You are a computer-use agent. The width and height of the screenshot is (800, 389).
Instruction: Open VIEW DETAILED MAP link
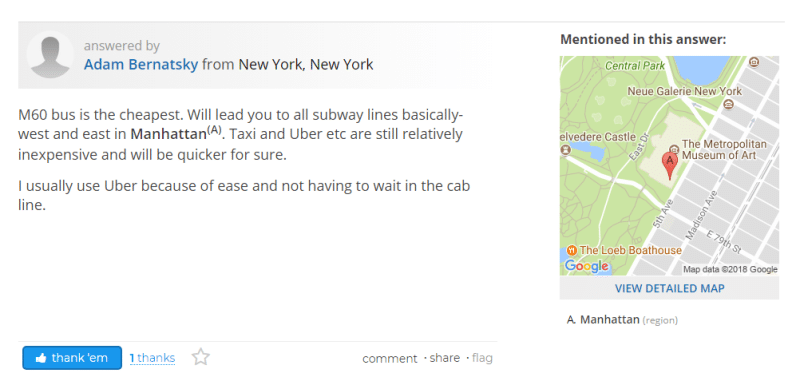point(669,288)
